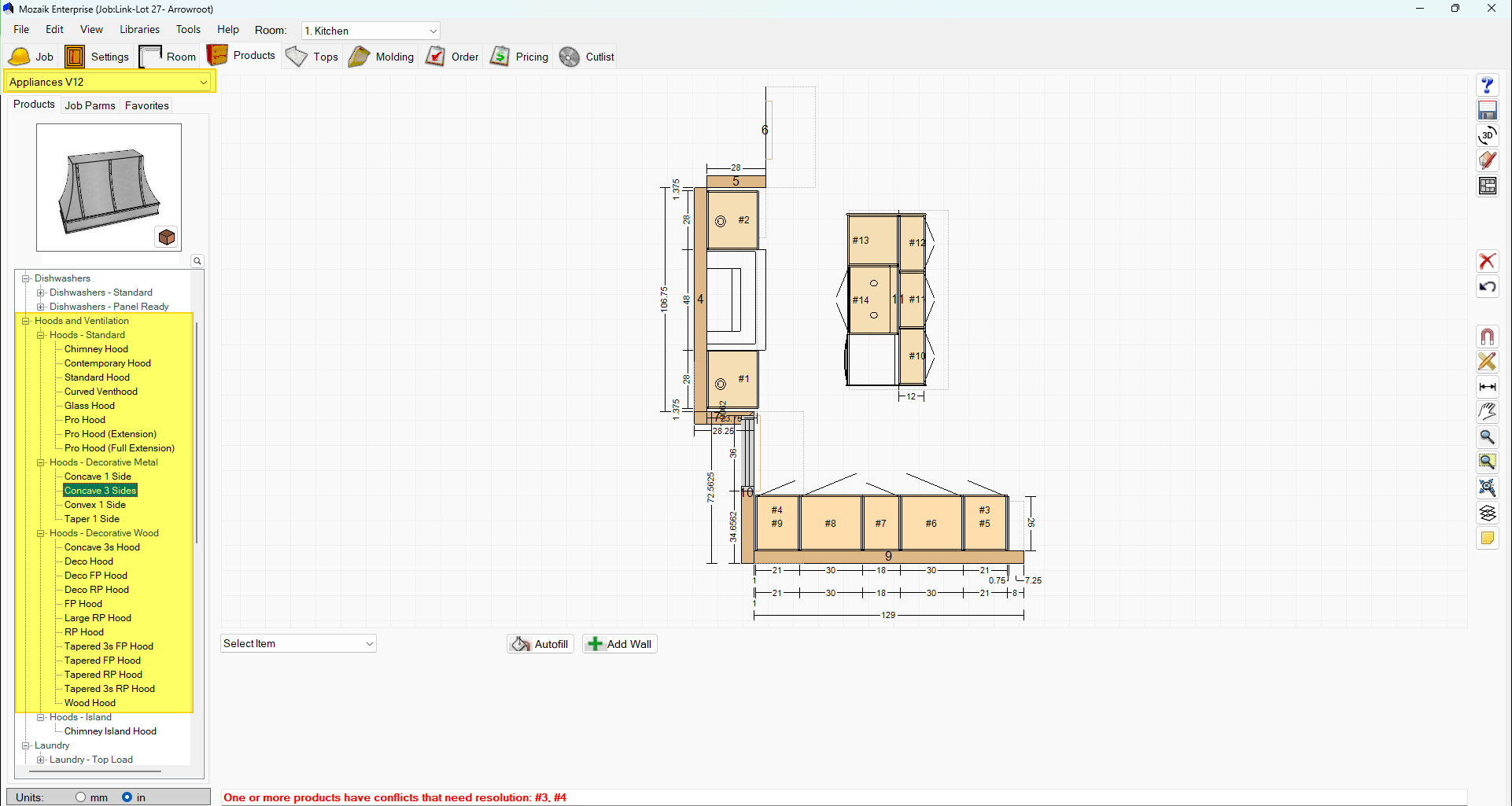The height and width of the screenshot is (806, 1512).
Task: Open the Room selector dropdown
Action: coord(432,31)
